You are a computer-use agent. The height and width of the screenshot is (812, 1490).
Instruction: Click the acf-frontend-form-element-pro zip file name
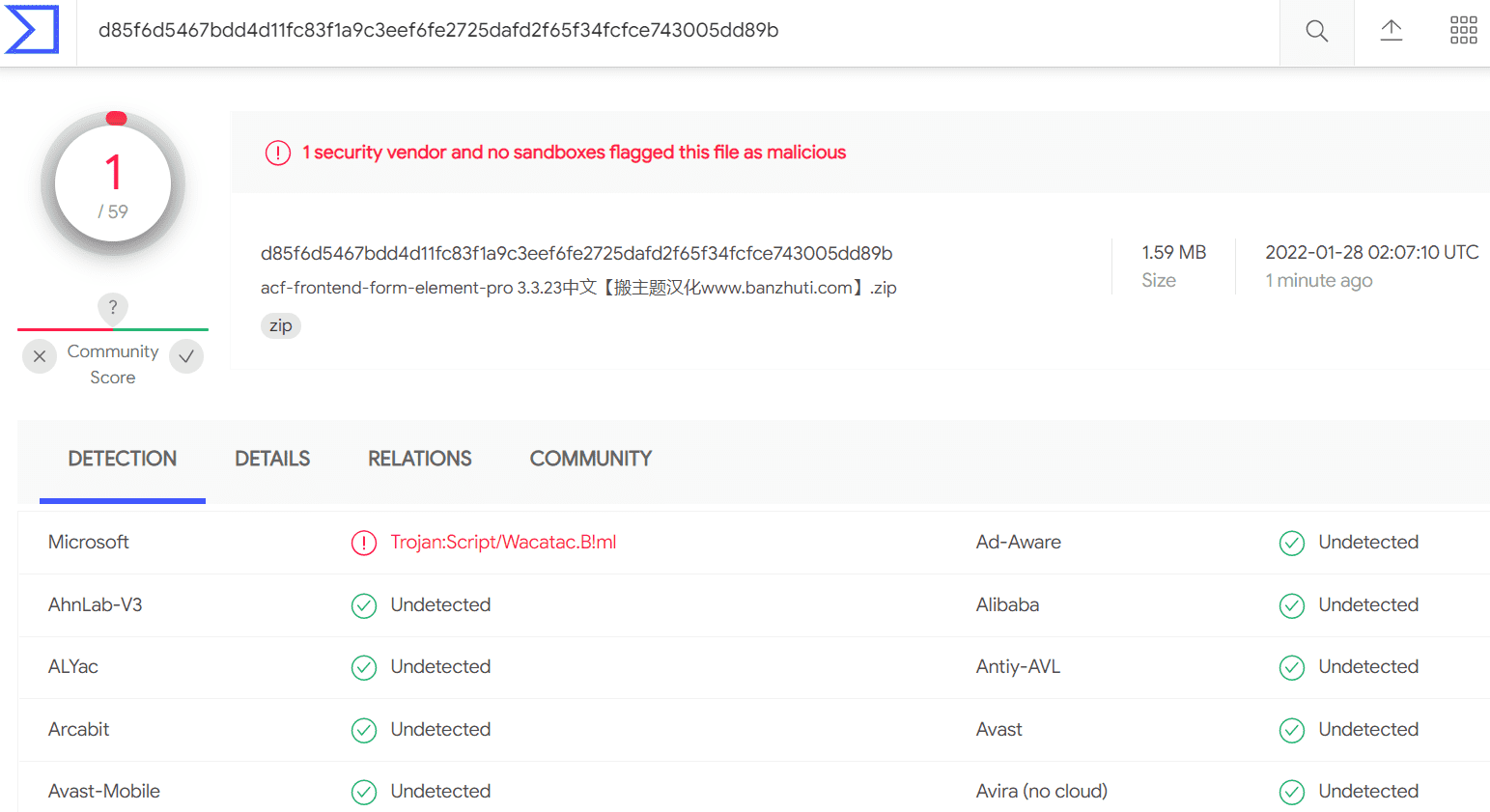[x=578, y=288]
